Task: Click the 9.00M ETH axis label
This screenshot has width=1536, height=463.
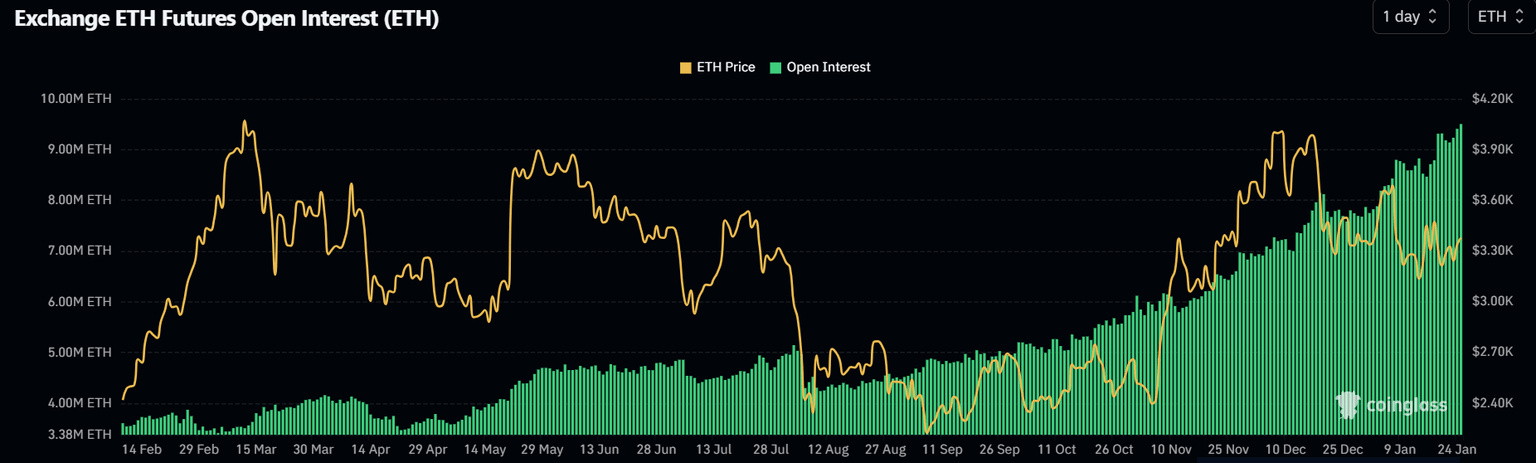Action: pos(78,149)
